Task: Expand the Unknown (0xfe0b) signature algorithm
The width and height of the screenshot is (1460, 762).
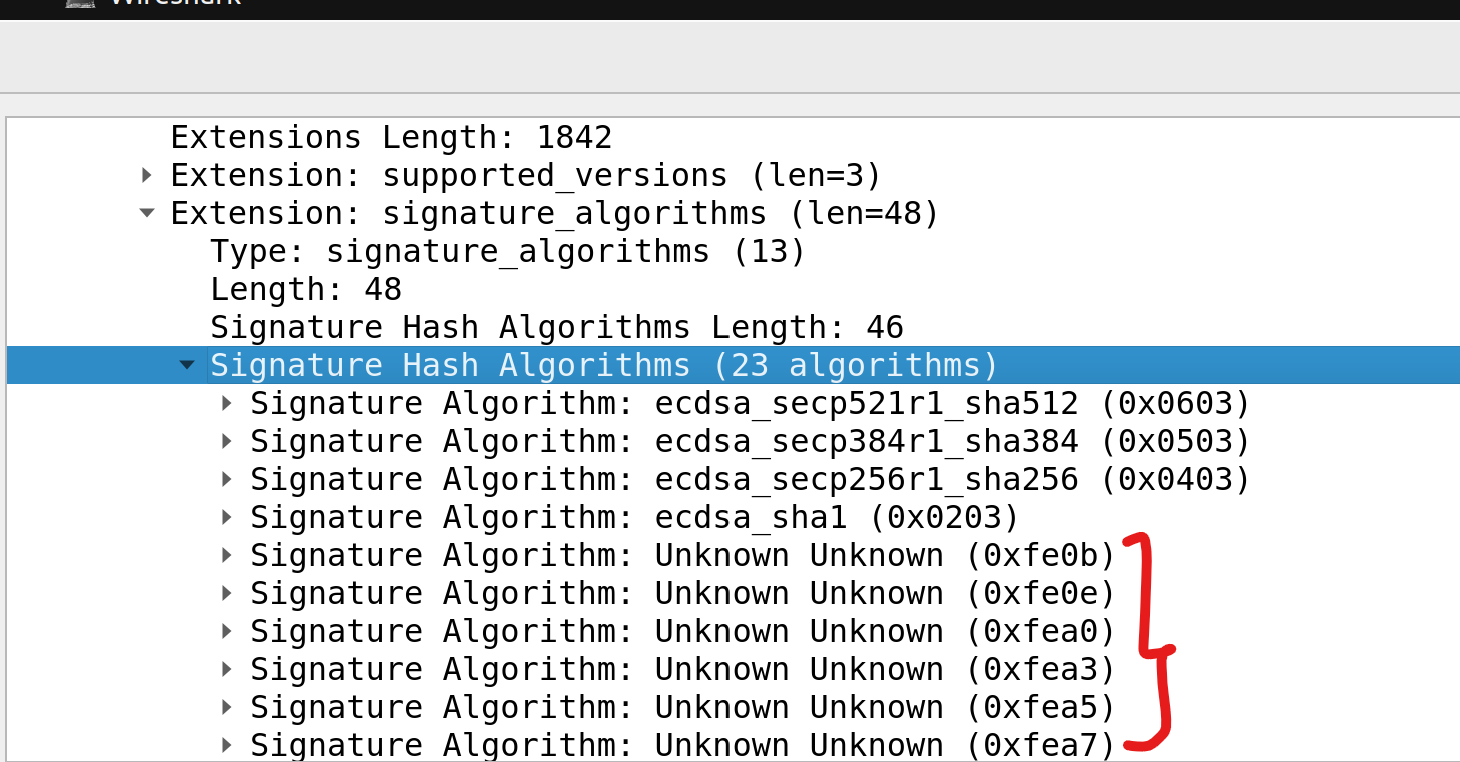Action: pyautogui.click(x=228, y=555)
